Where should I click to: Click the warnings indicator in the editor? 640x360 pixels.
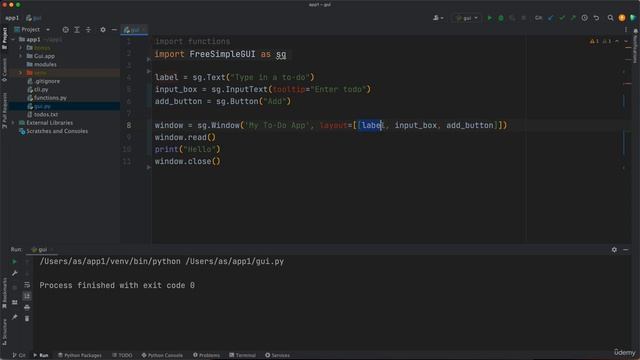600,41
